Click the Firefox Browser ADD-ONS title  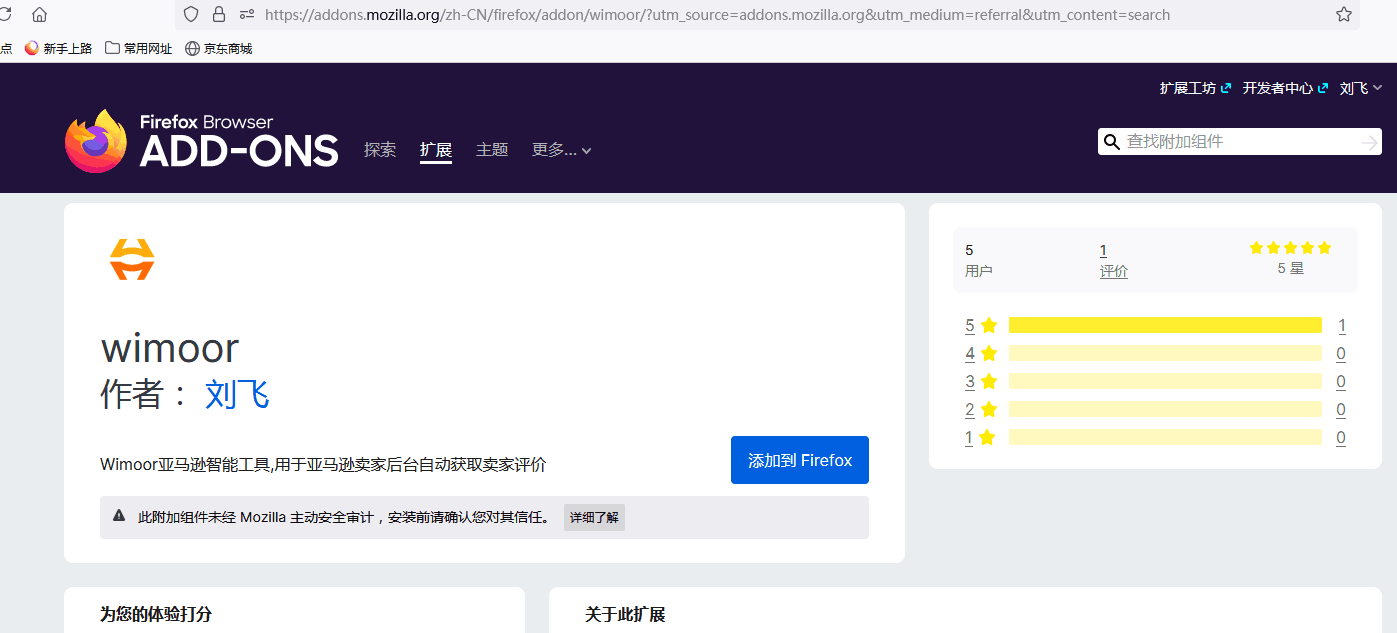point(239,141)
